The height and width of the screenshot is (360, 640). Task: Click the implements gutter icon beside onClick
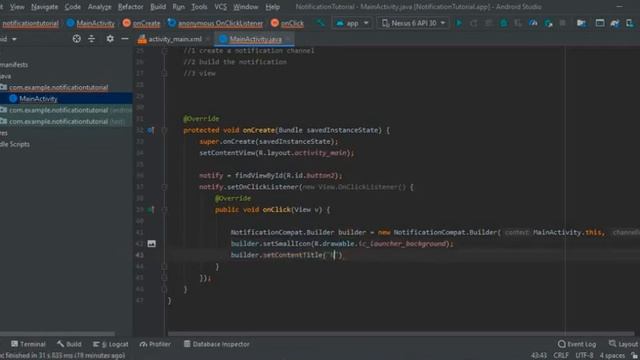(x=151, y=209)
